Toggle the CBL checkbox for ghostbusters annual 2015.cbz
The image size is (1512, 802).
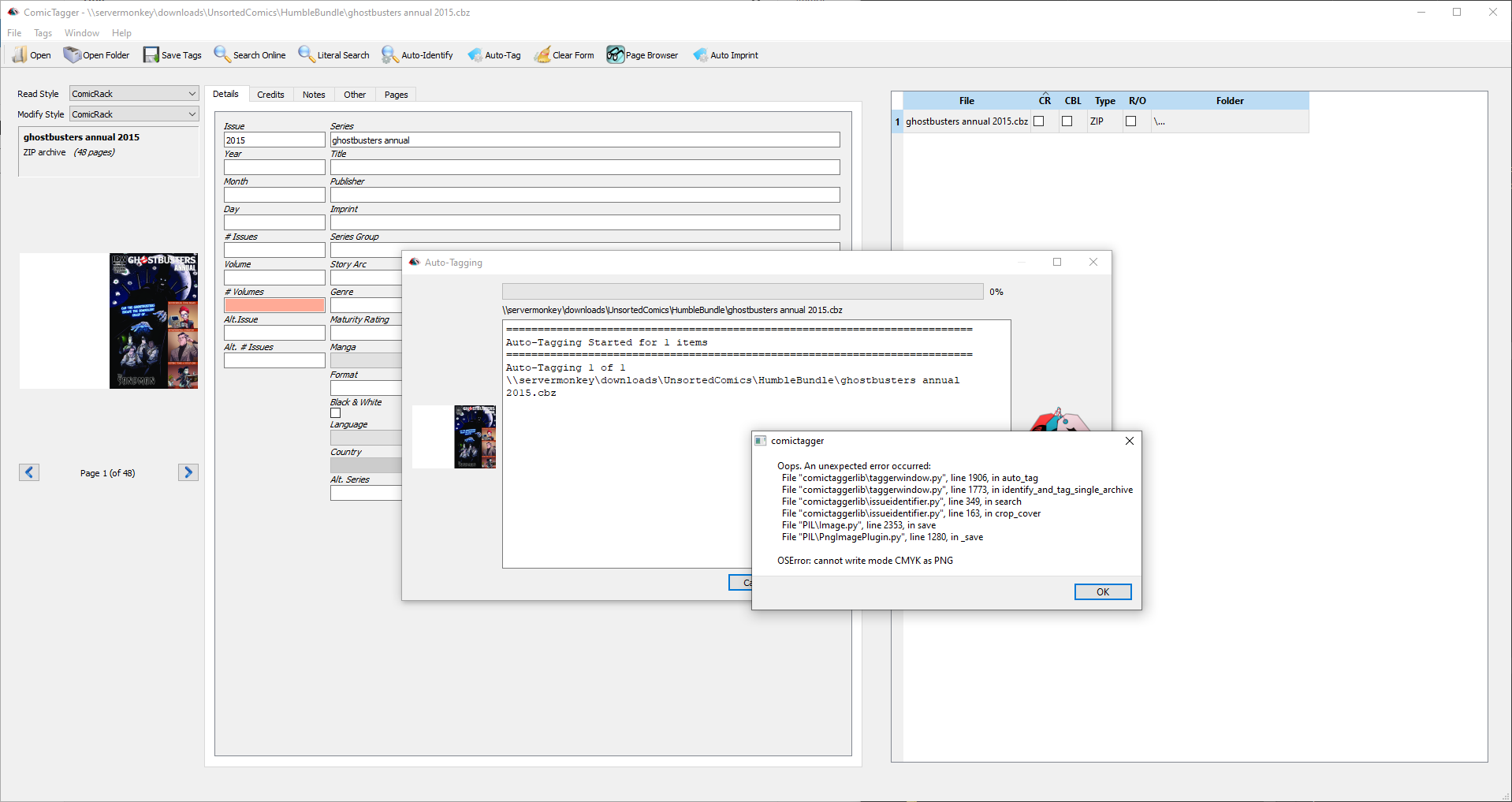[x=1067, y=121]
